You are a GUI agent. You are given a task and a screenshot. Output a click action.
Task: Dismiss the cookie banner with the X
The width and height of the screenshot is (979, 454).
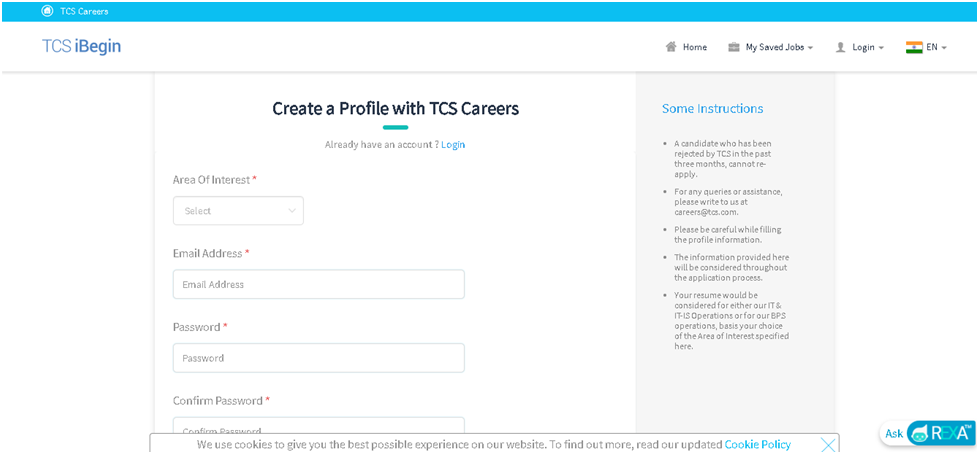pyautogui.click(x=828, y=445)
